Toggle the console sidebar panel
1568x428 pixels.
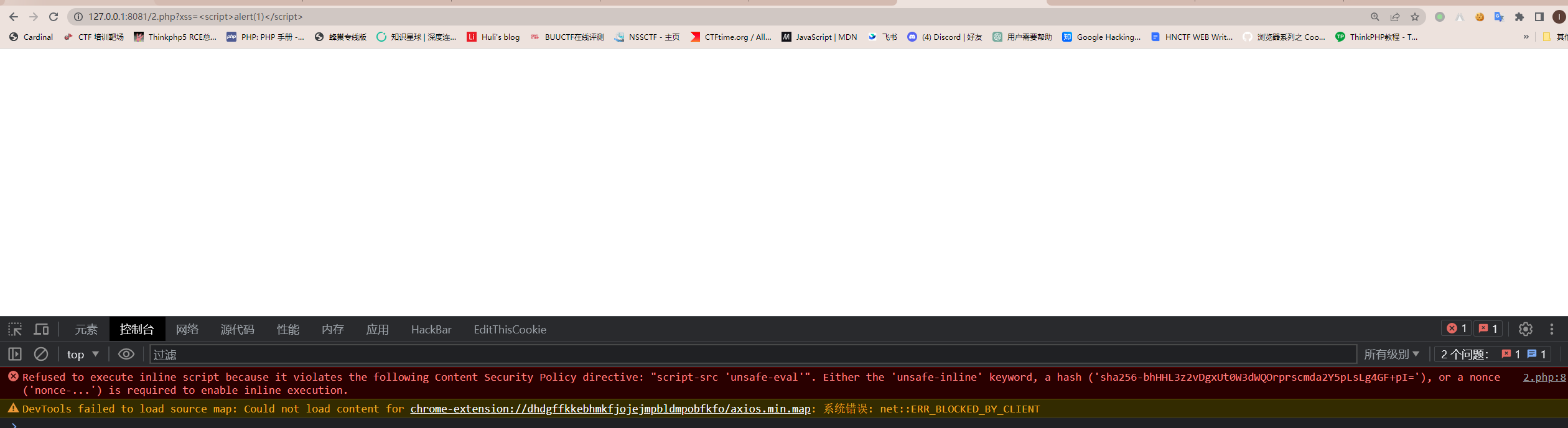(x=15, y=354)
